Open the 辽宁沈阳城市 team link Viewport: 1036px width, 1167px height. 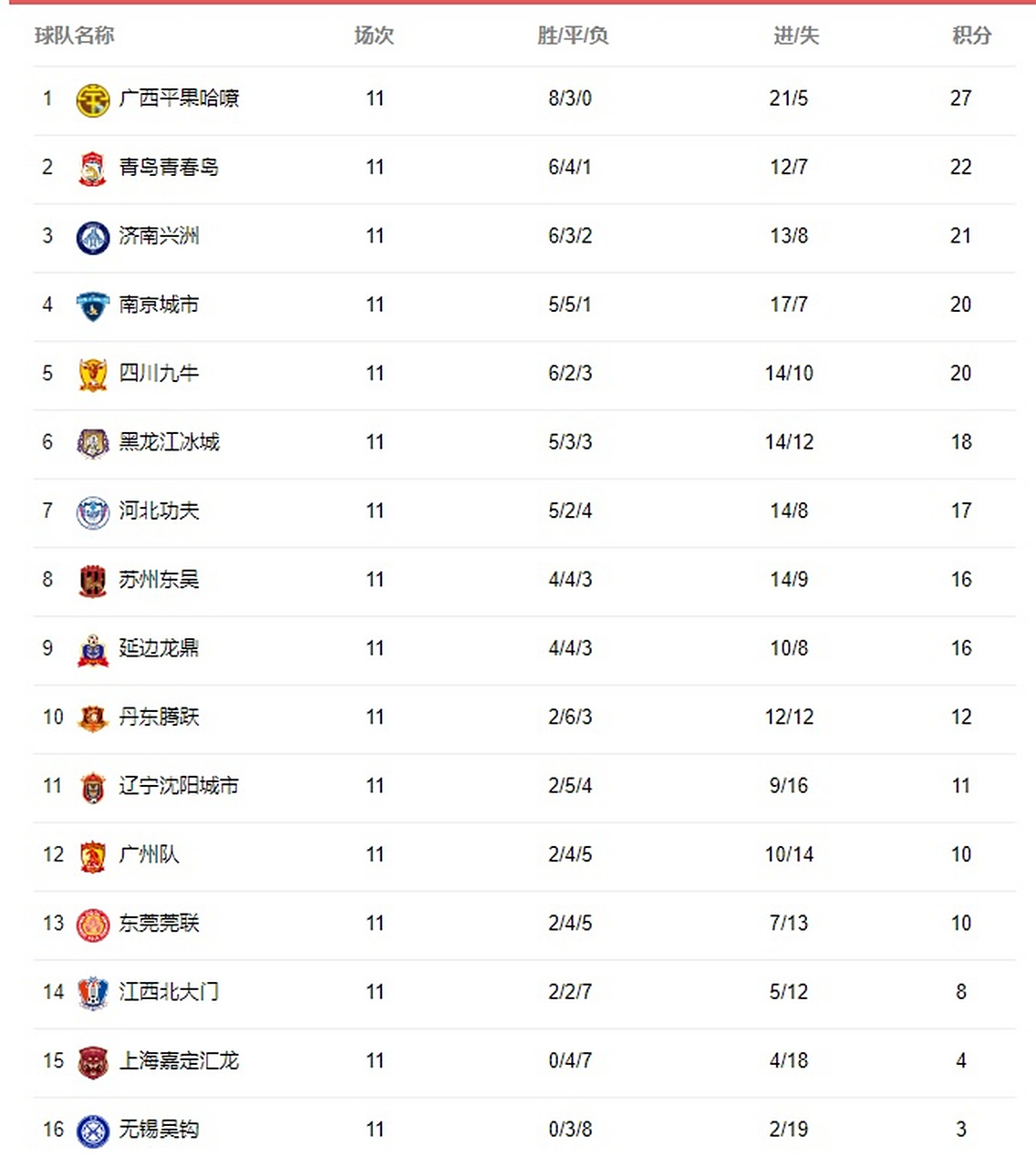pyautogui.click(x=179, y=786)
